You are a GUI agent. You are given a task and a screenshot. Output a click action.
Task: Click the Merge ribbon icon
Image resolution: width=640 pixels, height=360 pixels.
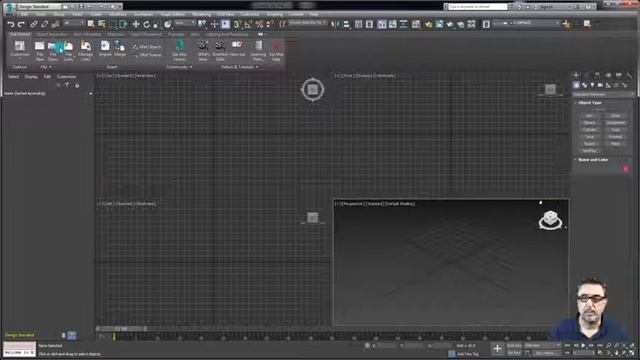tap(120, 49)
